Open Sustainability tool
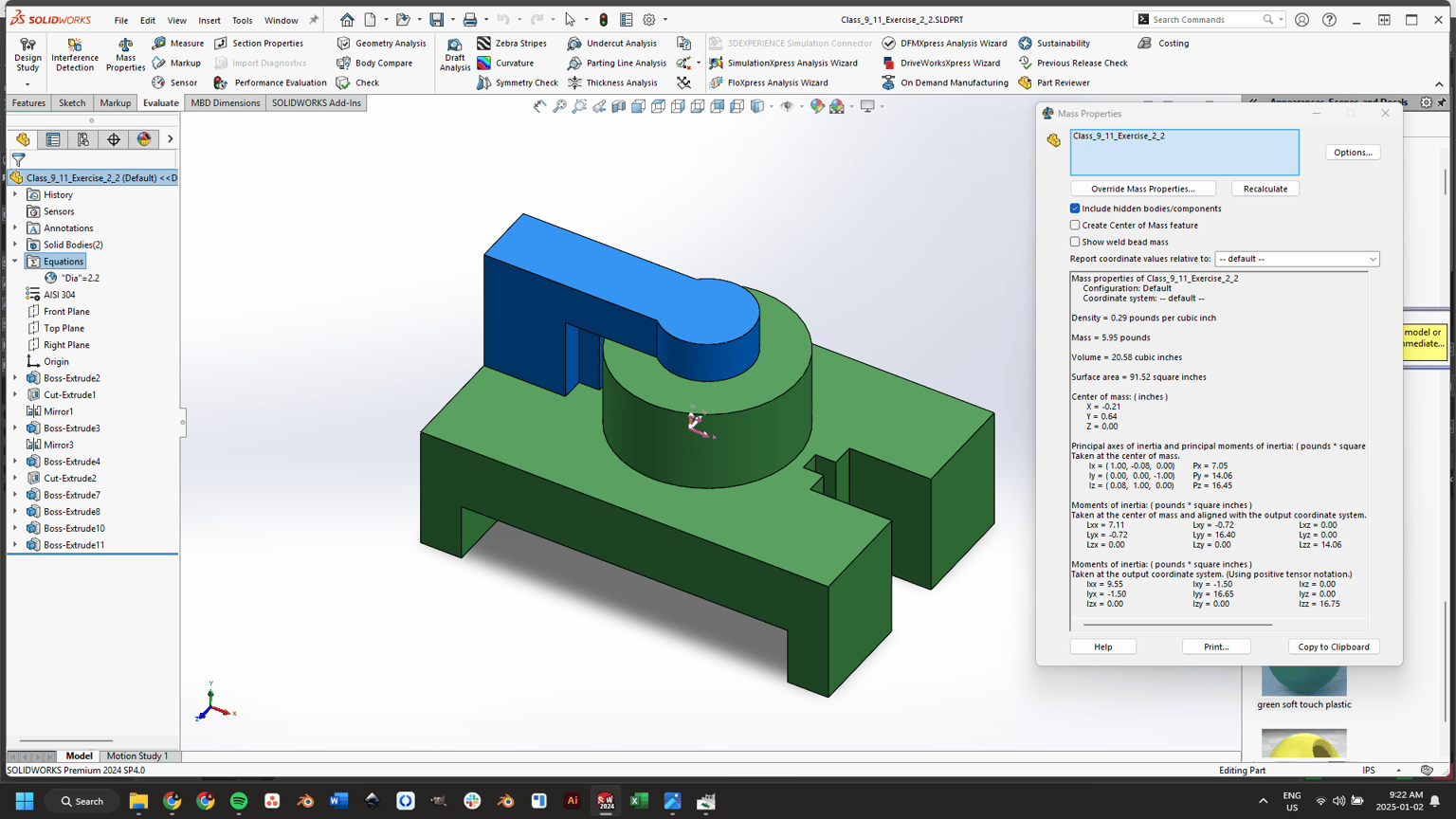This screenshot has width=1456, height=819. (x=1054, y=43)
